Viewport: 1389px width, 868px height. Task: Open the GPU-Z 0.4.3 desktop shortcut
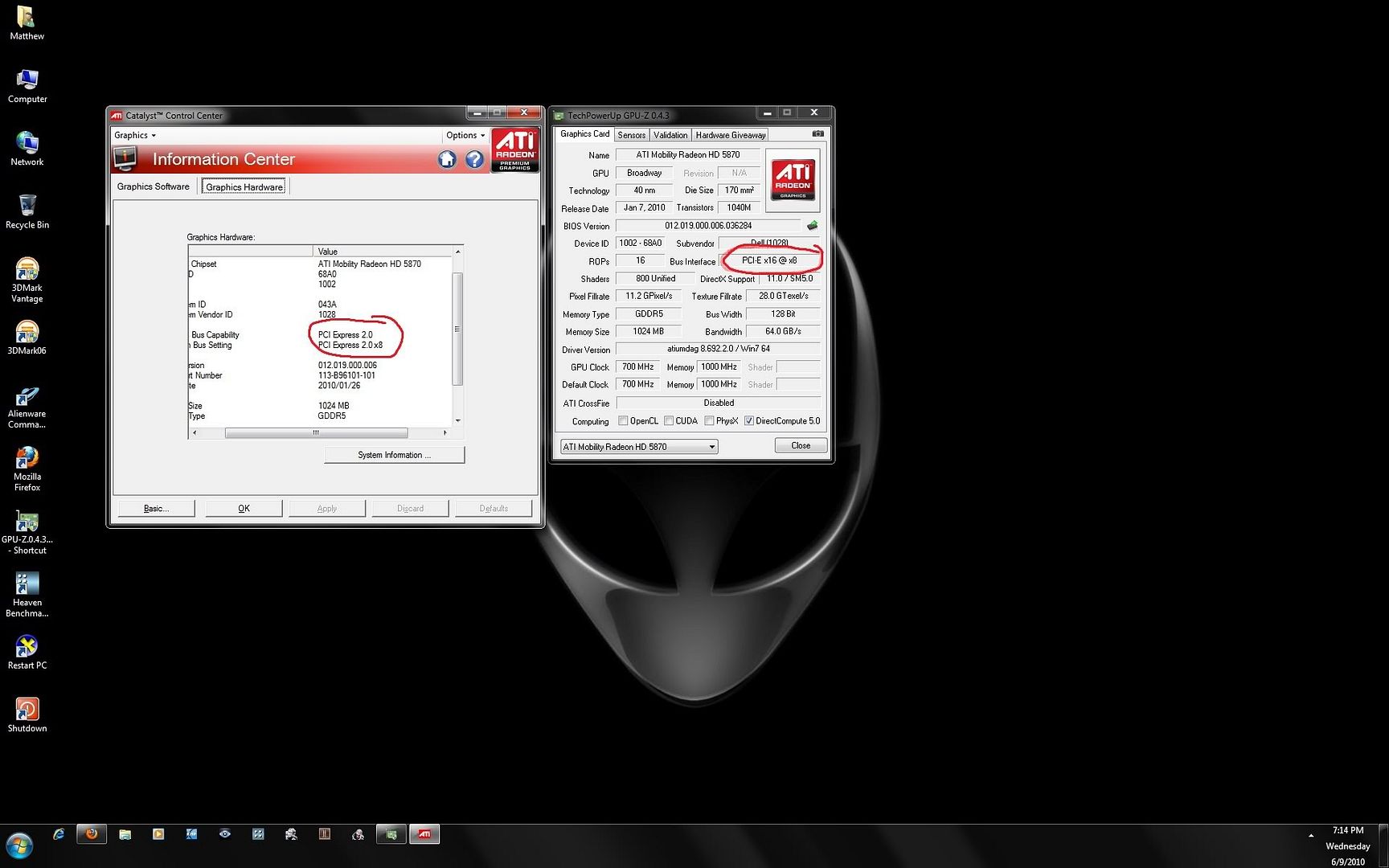click(x=27, y=532)
